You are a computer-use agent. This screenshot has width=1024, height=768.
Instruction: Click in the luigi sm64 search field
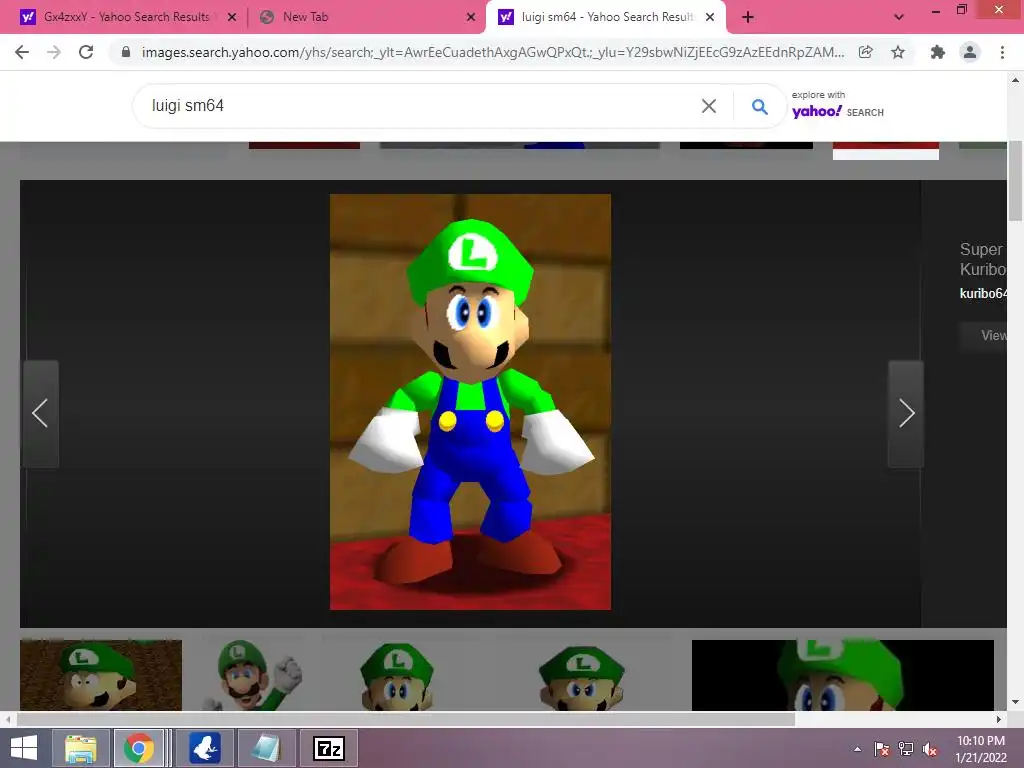418,106
